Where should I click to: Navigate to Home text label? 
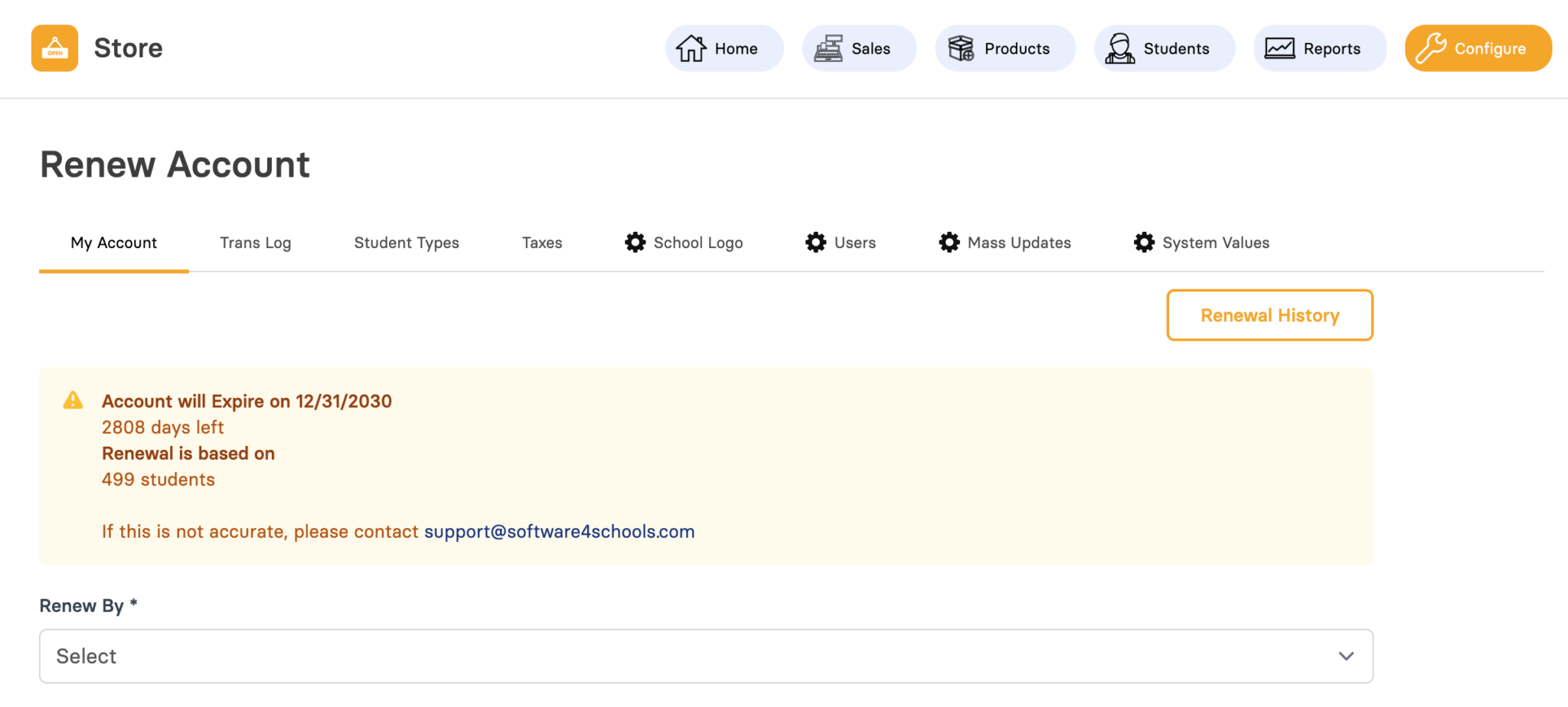coord(736,49)
